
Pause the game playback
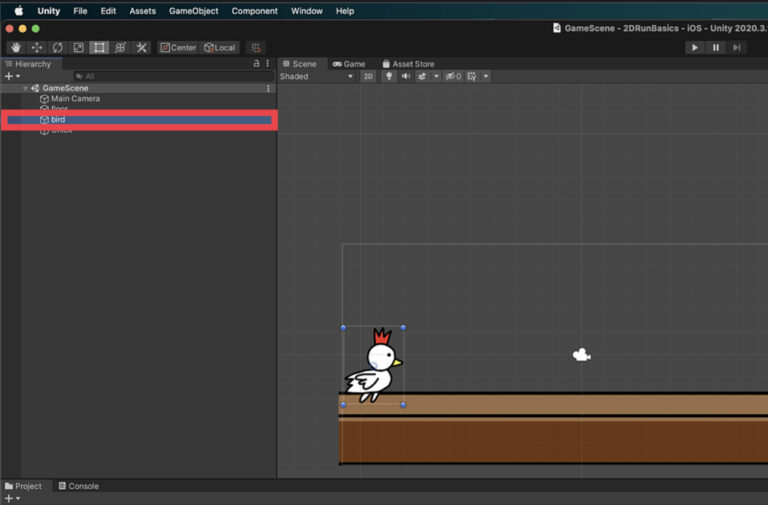pyautogui.click(x=716, y=48)
